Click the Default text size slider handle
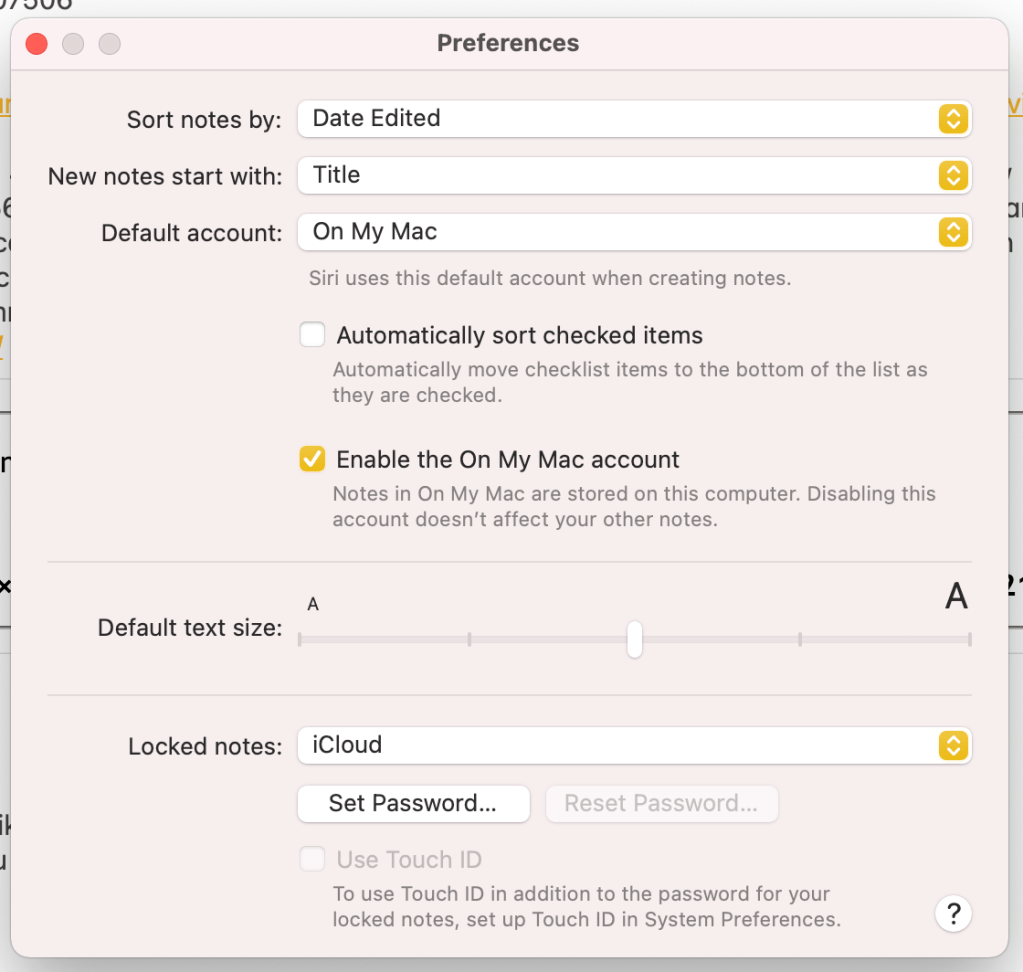Image resolution: width=1023 pixels, height=972 pixels. coord(634,640)
